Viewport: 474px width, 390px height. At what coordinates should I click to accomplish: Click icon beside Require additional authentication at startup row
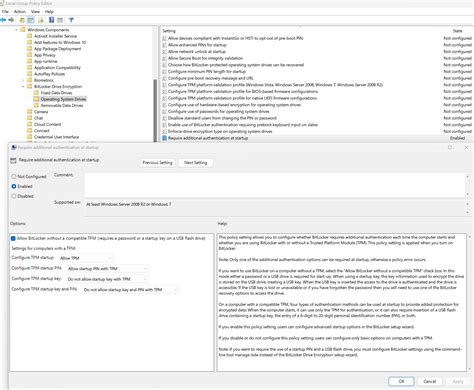point(164,138)
